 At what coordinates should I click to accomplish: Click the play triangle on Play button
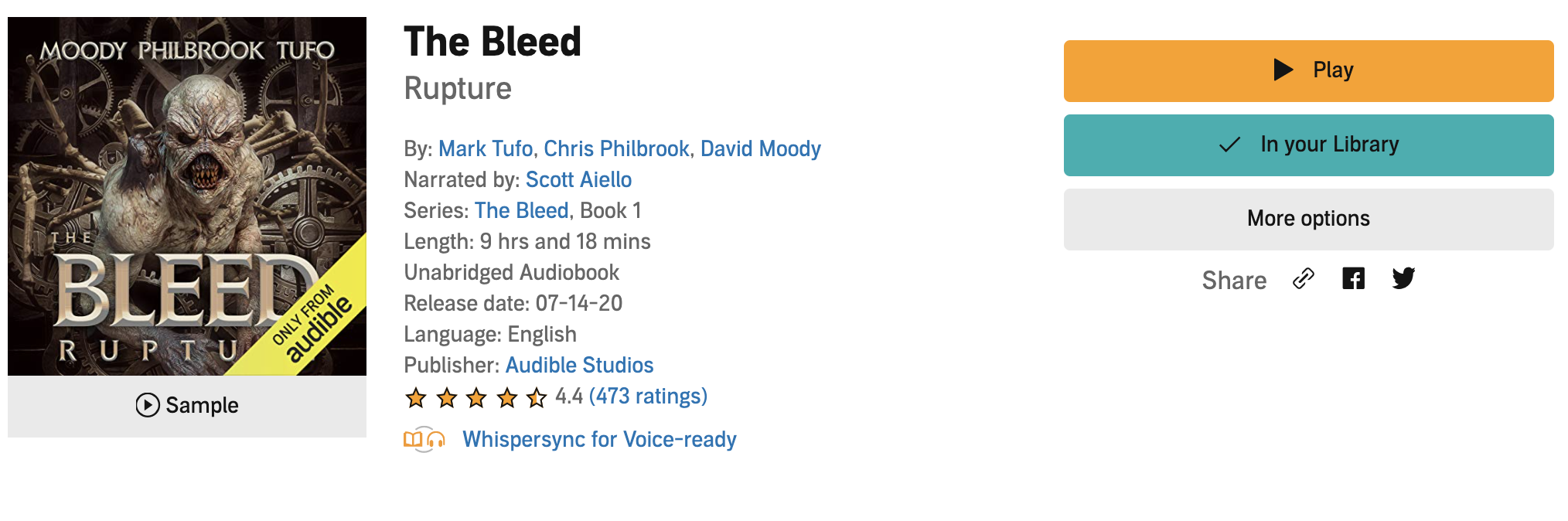1283,70
